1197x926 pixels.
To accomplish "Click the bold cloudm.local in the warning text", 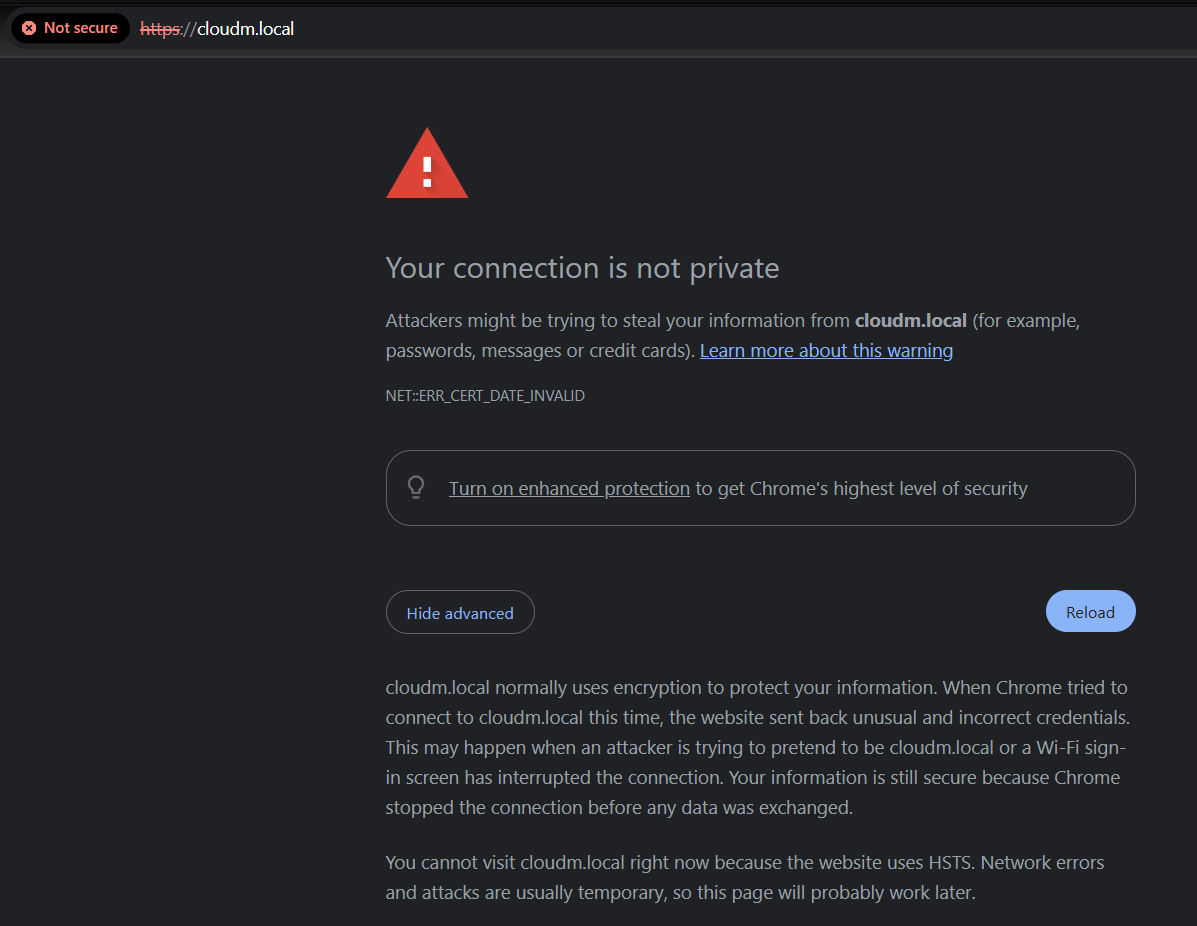I will point(910,321).
